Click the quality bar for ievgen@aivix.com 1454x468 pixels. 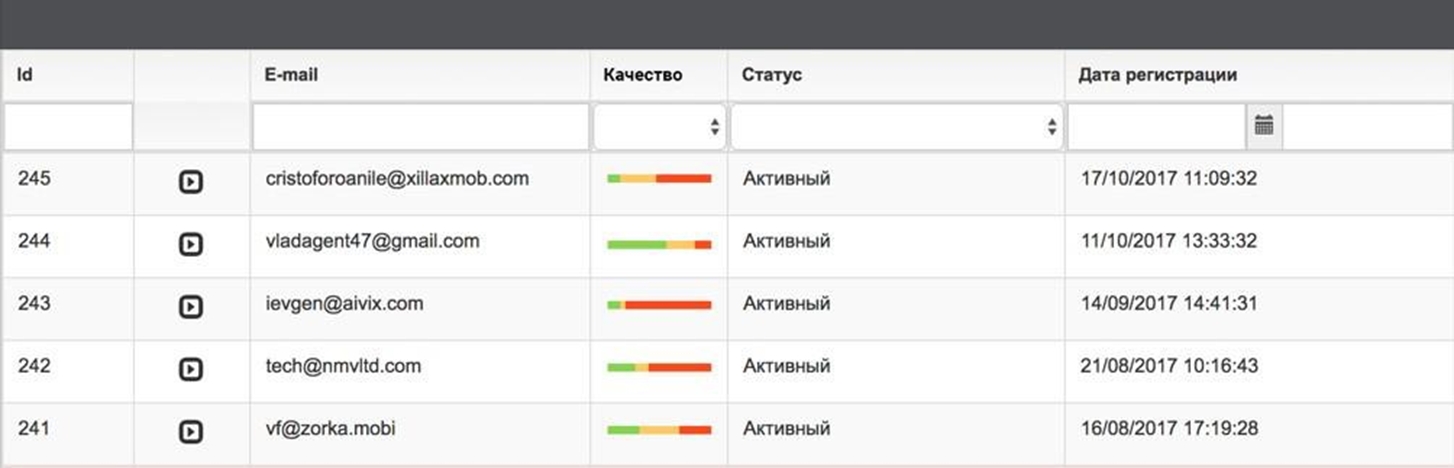click(659, 305)
